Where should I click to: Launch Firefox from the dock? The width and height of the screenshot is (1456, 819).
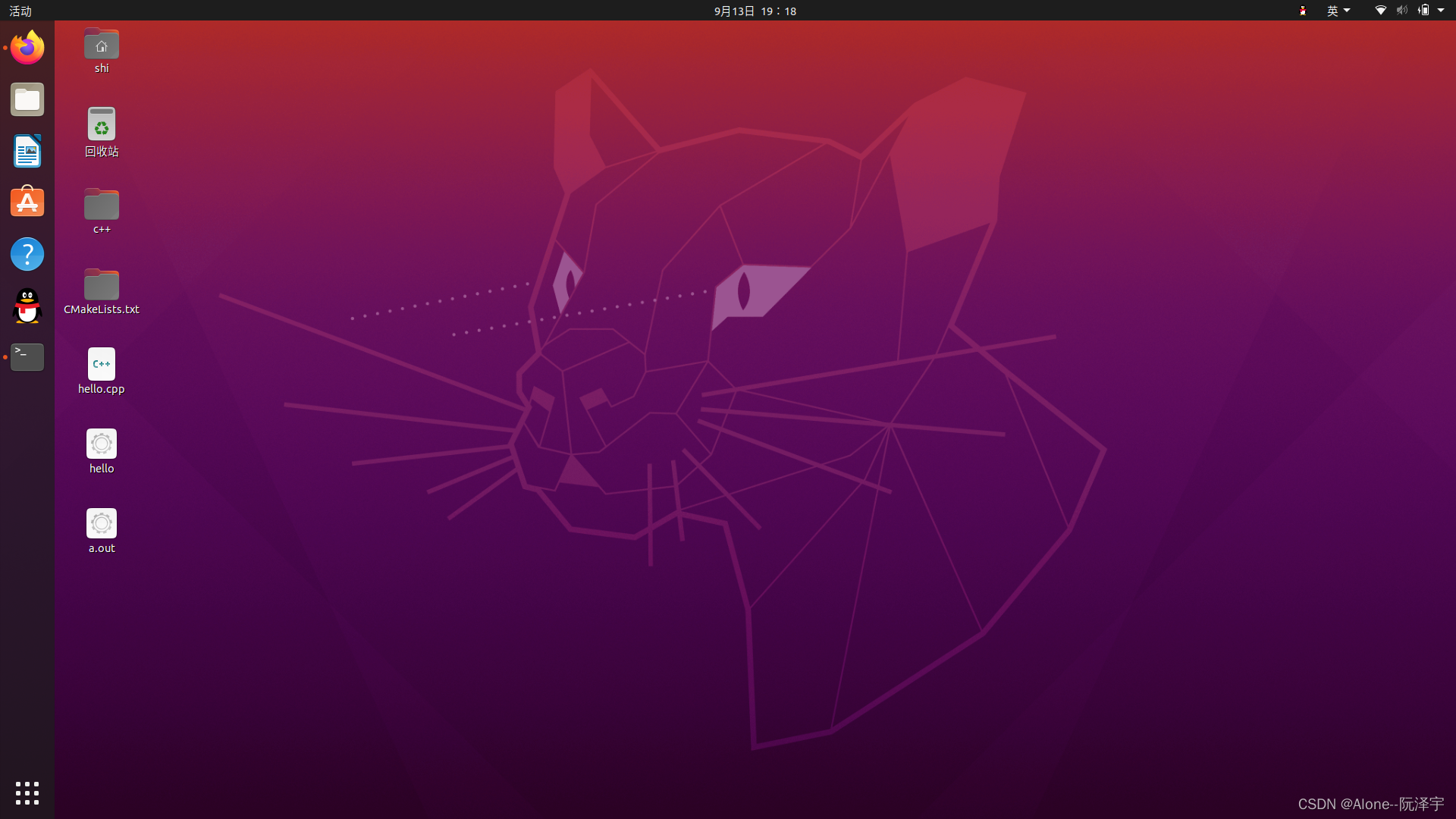27,48
